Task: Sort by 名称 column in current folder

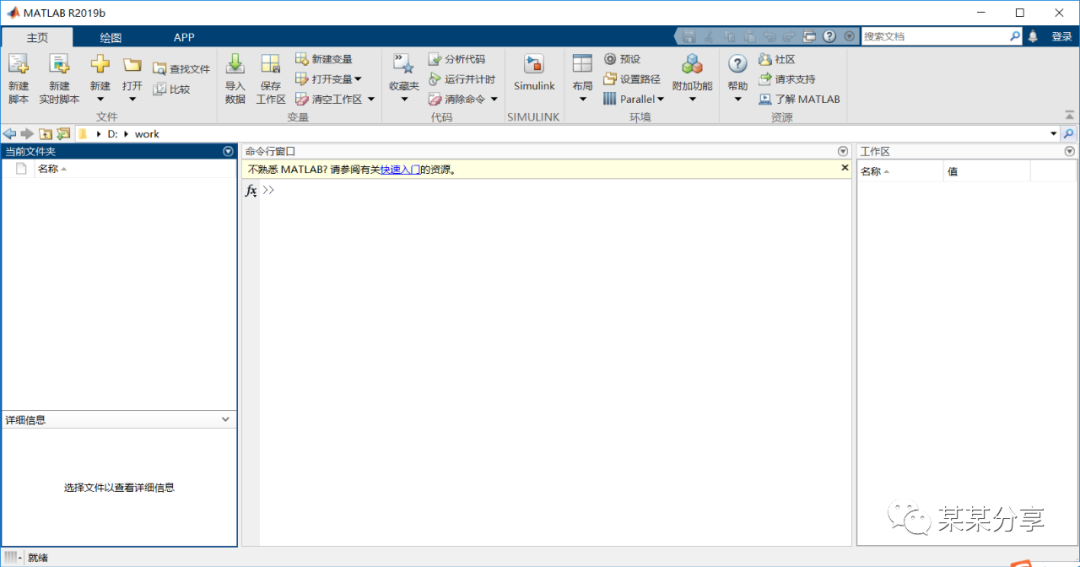Action: click(x=52, y=169)
